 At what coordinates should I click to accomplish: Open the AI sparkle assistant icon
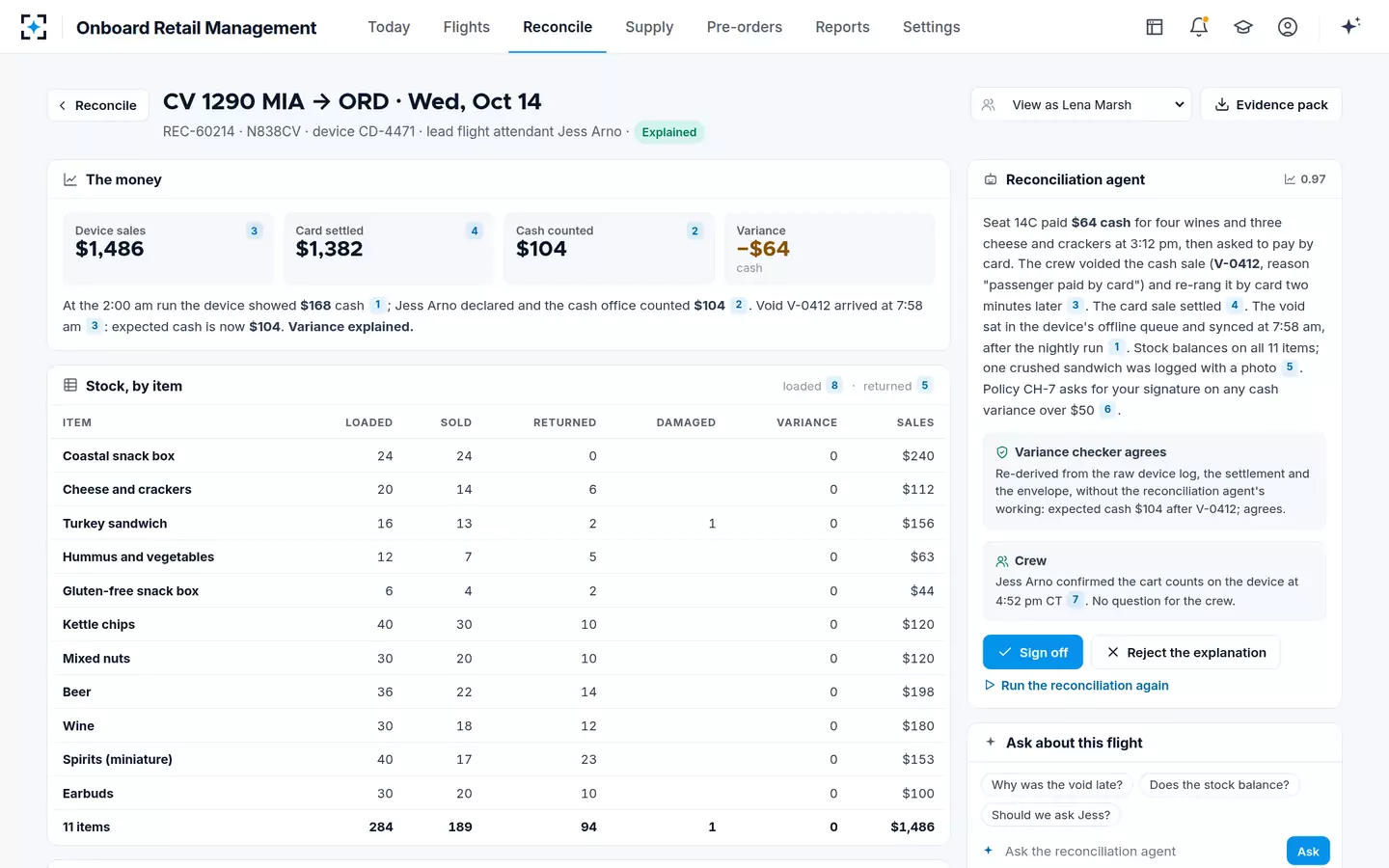(x=1350, y=26)
